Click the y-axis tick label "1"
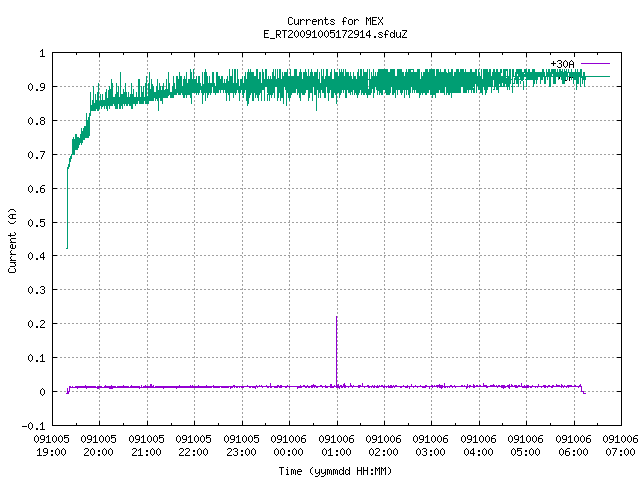This screenshot has height=480, width=640. (x=42, y=53)
